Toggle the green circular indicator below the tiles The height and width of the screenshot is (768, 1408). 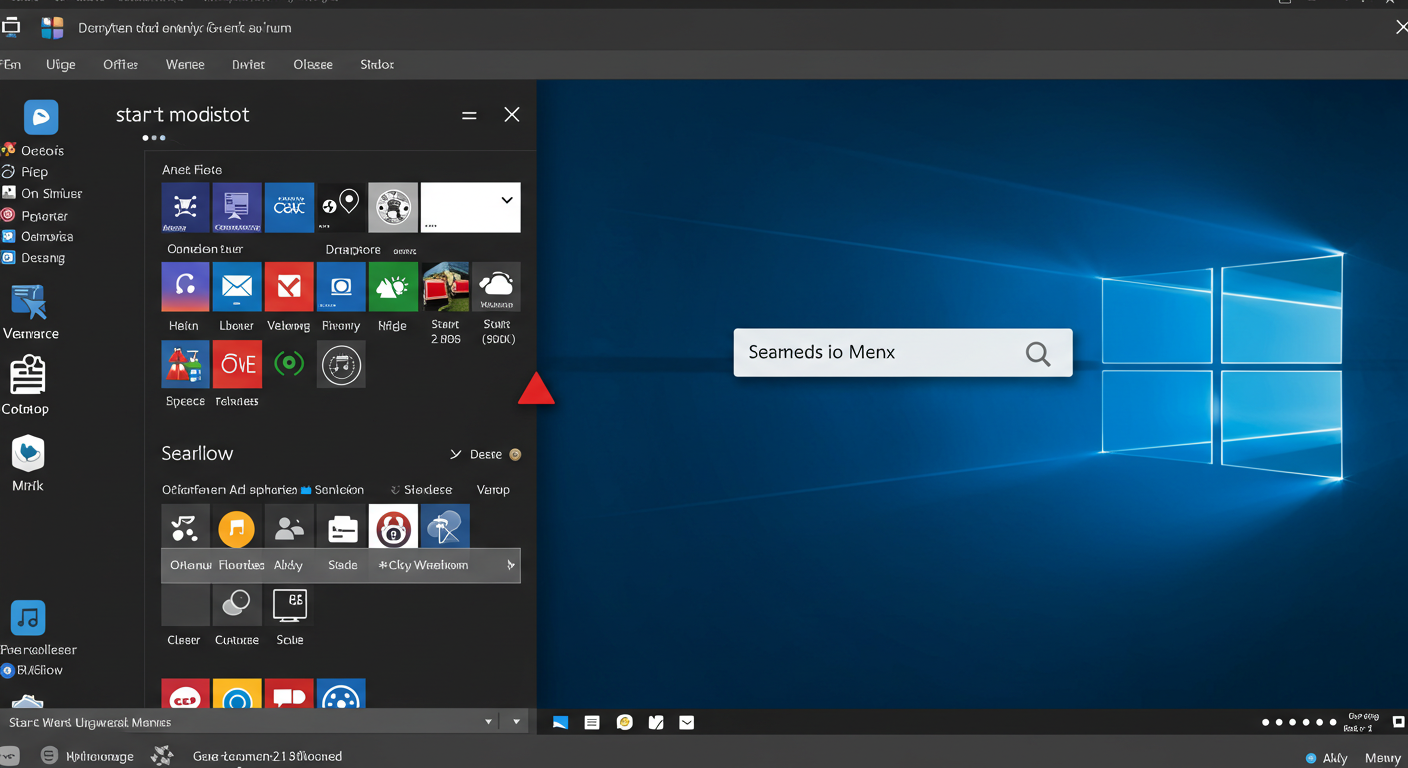tap(289, 364)
